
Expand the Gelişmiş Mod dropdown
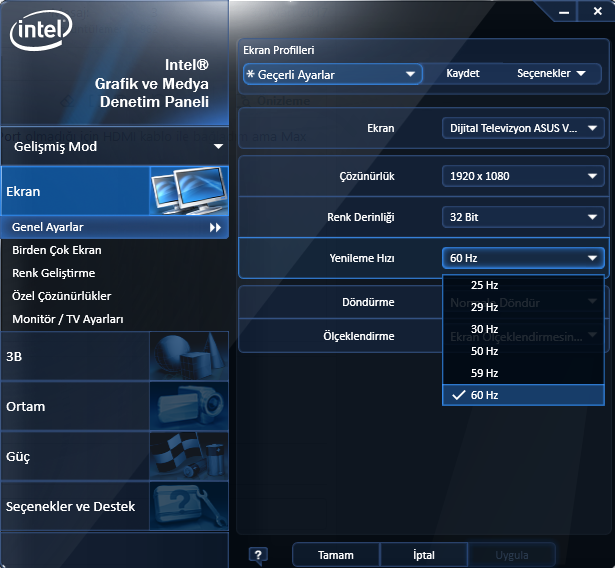115,147
